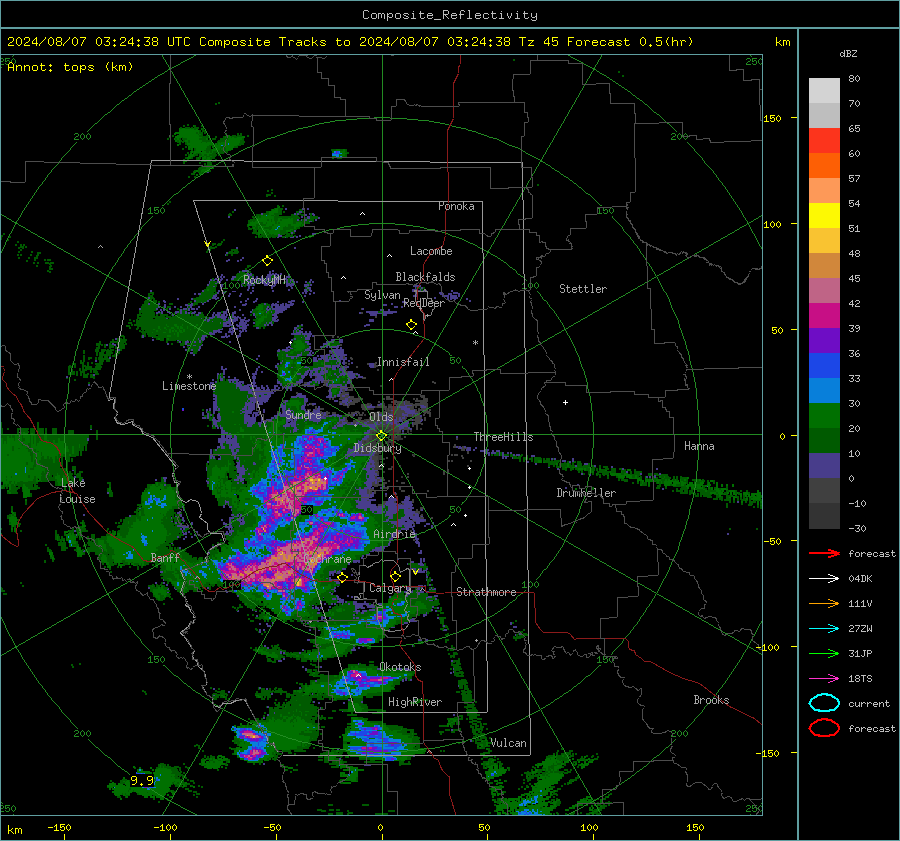Screen dimensions: 900x841
Task: Click the orange 111V arrow in legend
Action: [x=824, y=603]
